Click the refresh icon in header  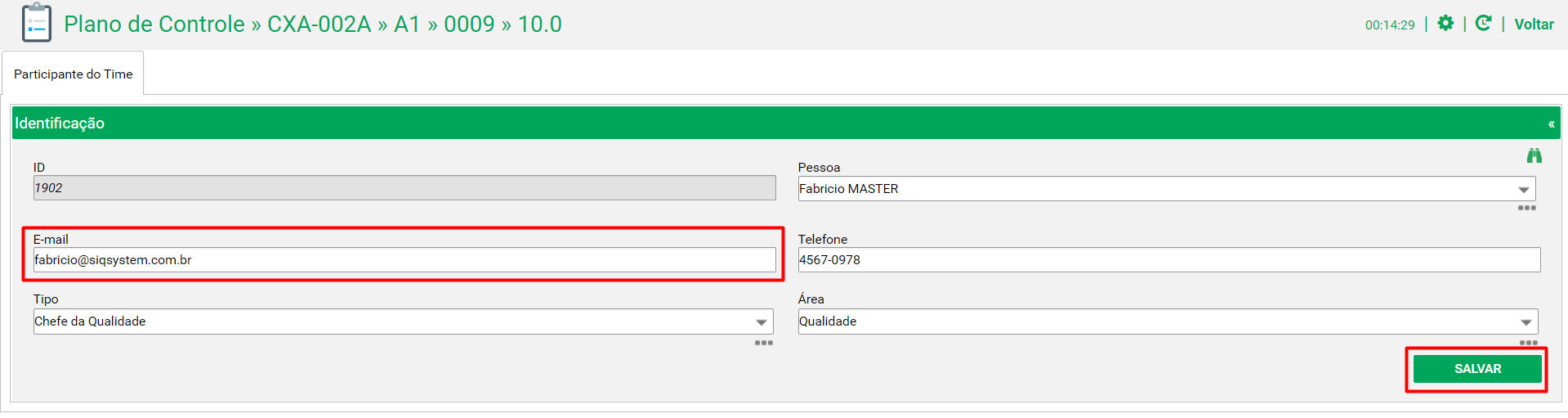(x=1484, y=24)
